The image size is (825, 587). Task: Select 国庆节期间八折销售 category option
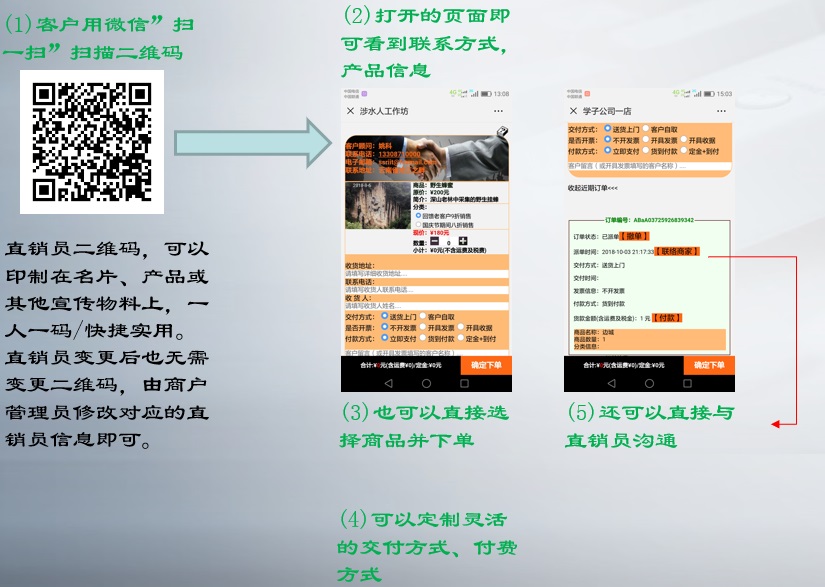418,225
